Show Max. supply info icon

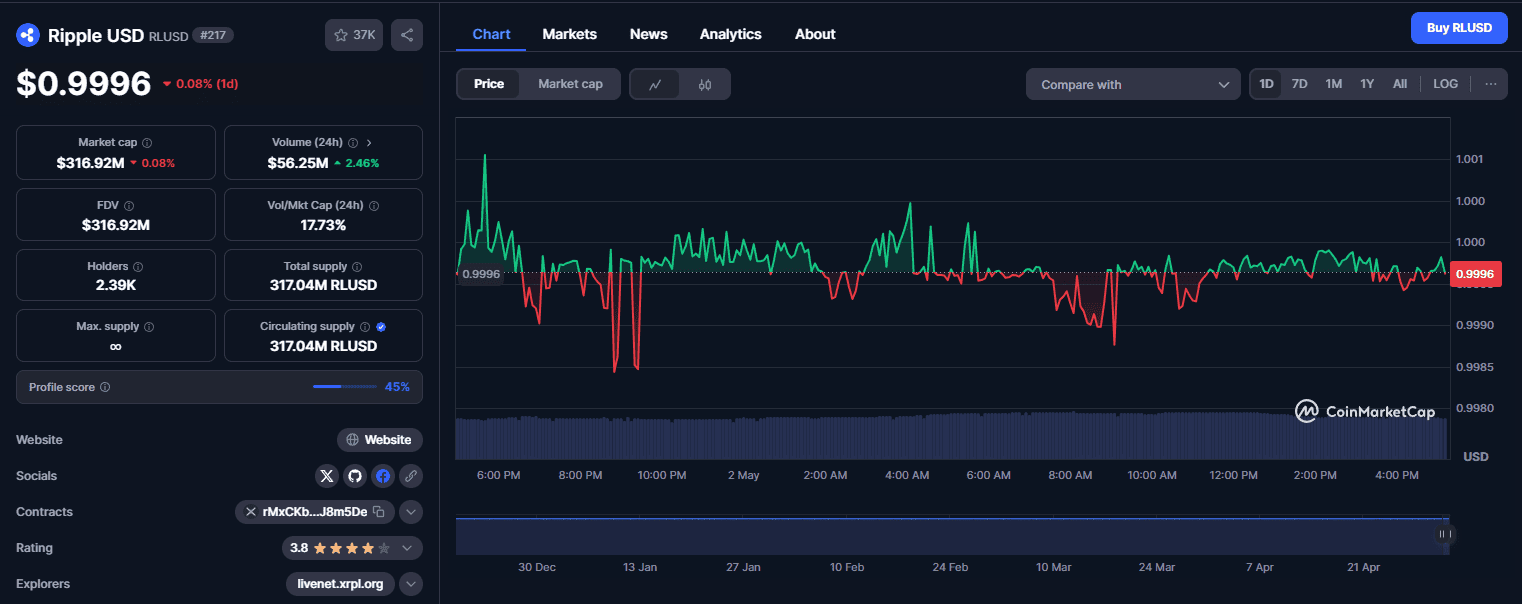[x=149, y=327]
